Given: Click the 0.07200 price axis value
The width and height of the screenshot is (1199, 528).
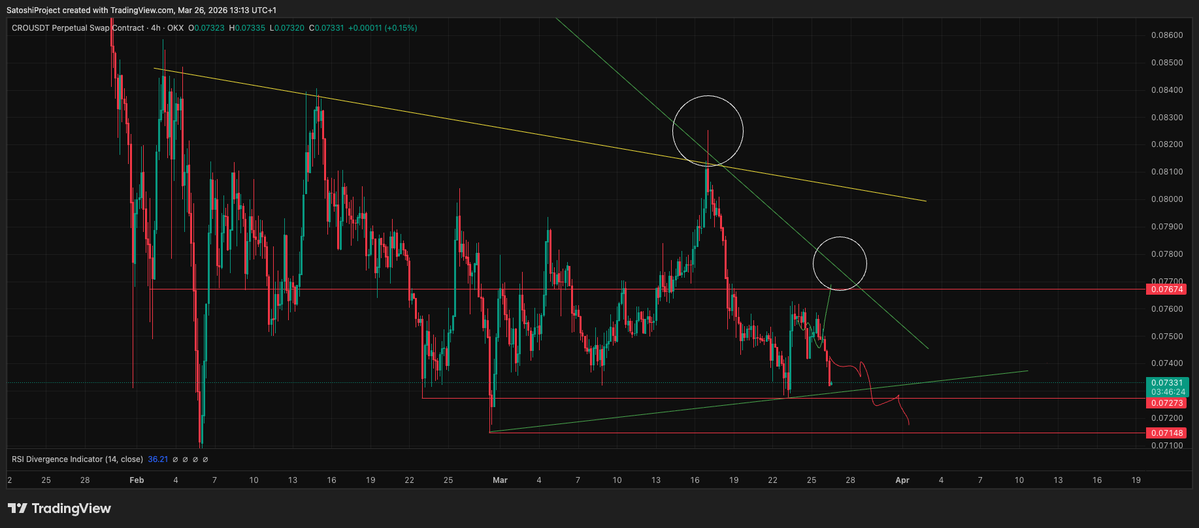Looking at the screenshot, I should tap(1165, 419).
